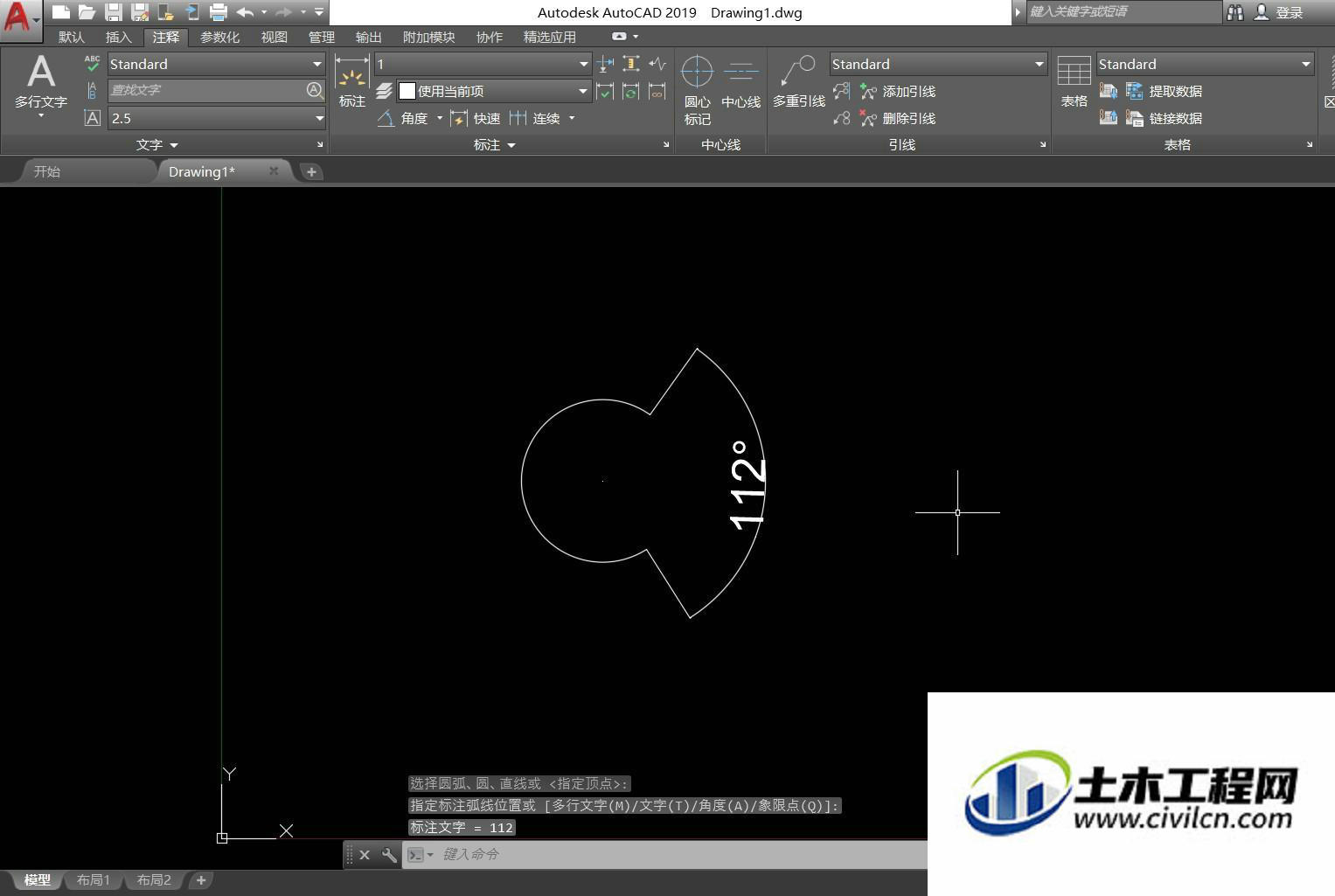1335x896 pixels.
Task: Add a new drawing tab with plus
Action: tap(311, 171)
